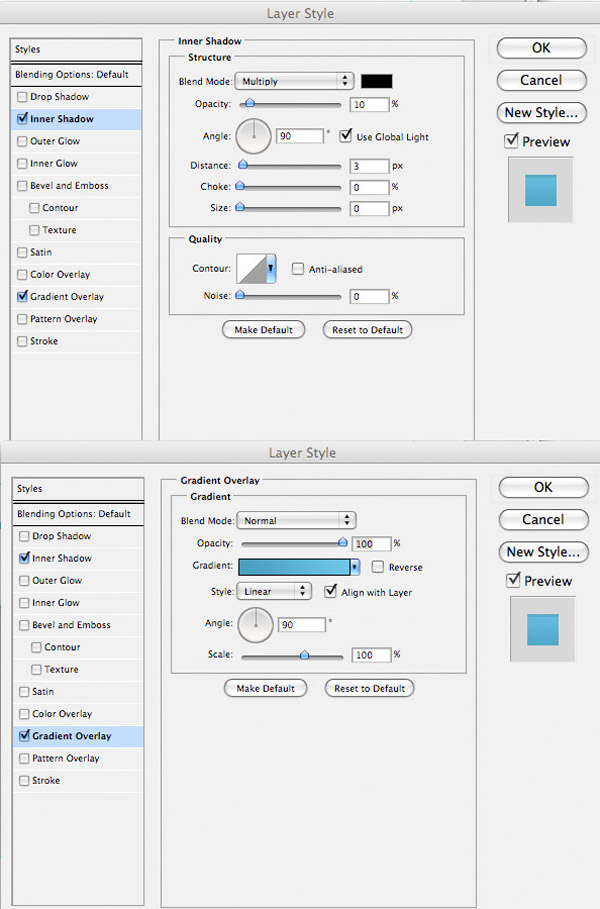Enable Anti-aliased contour option
Image resolution: width=600 pixels, height=909 pixels.
point(297,268)
